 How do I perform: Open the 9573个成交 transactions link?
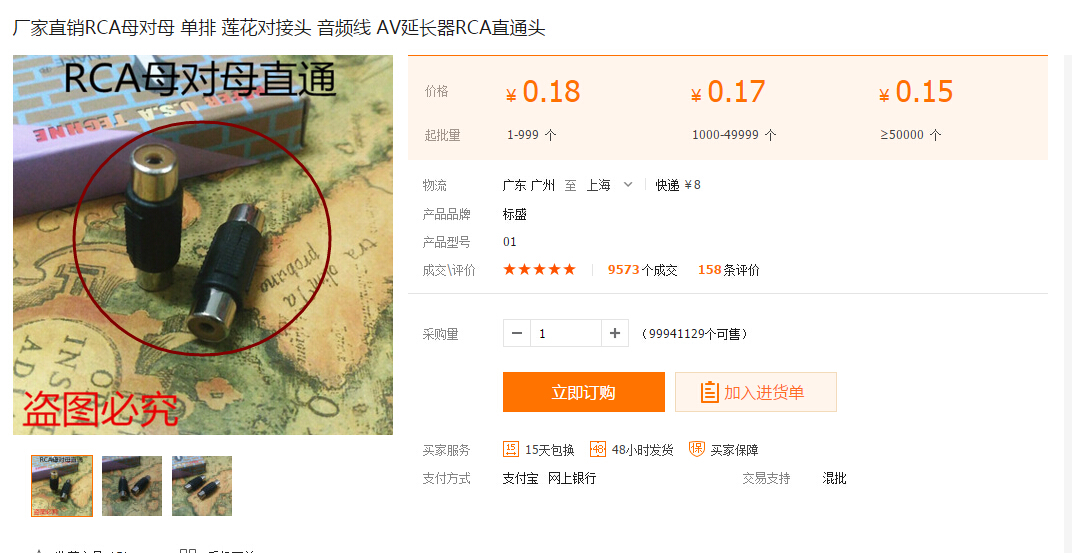pos(643,270)
